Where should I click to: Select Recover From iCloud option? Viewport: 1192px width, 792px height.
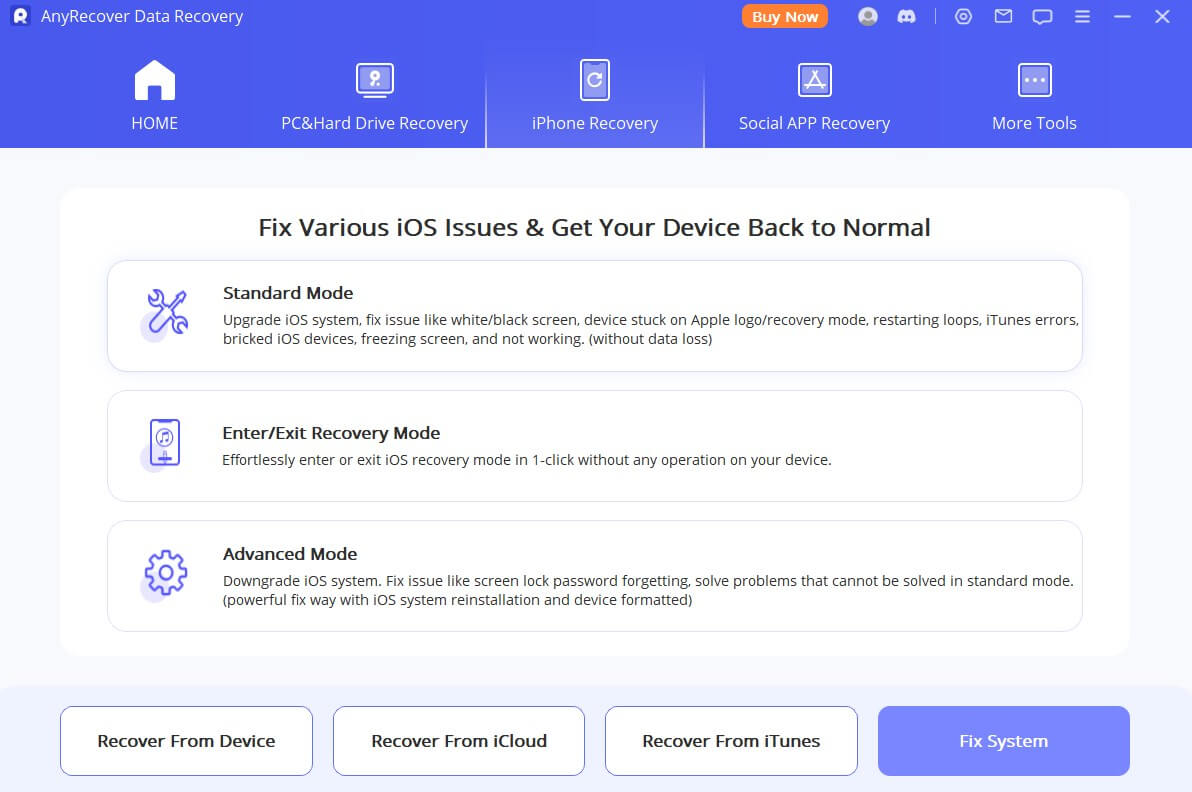tap(459, 741)
